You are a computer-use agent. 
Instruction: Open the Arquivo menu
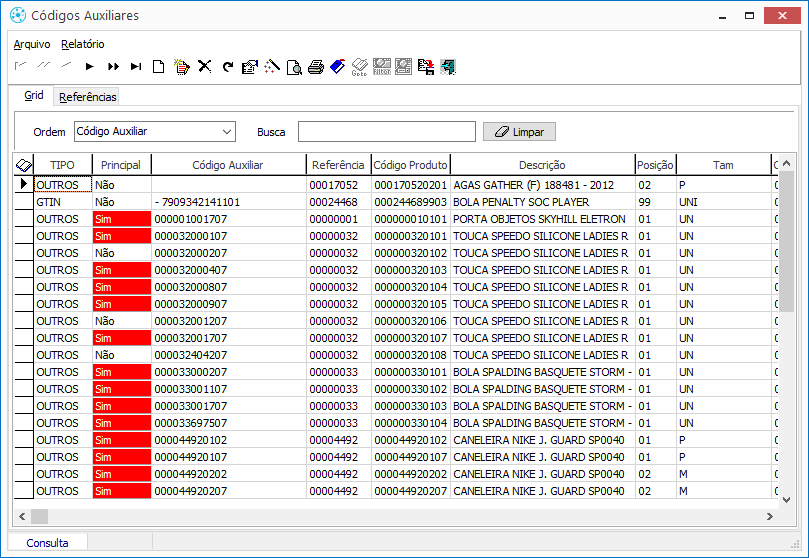32,44
